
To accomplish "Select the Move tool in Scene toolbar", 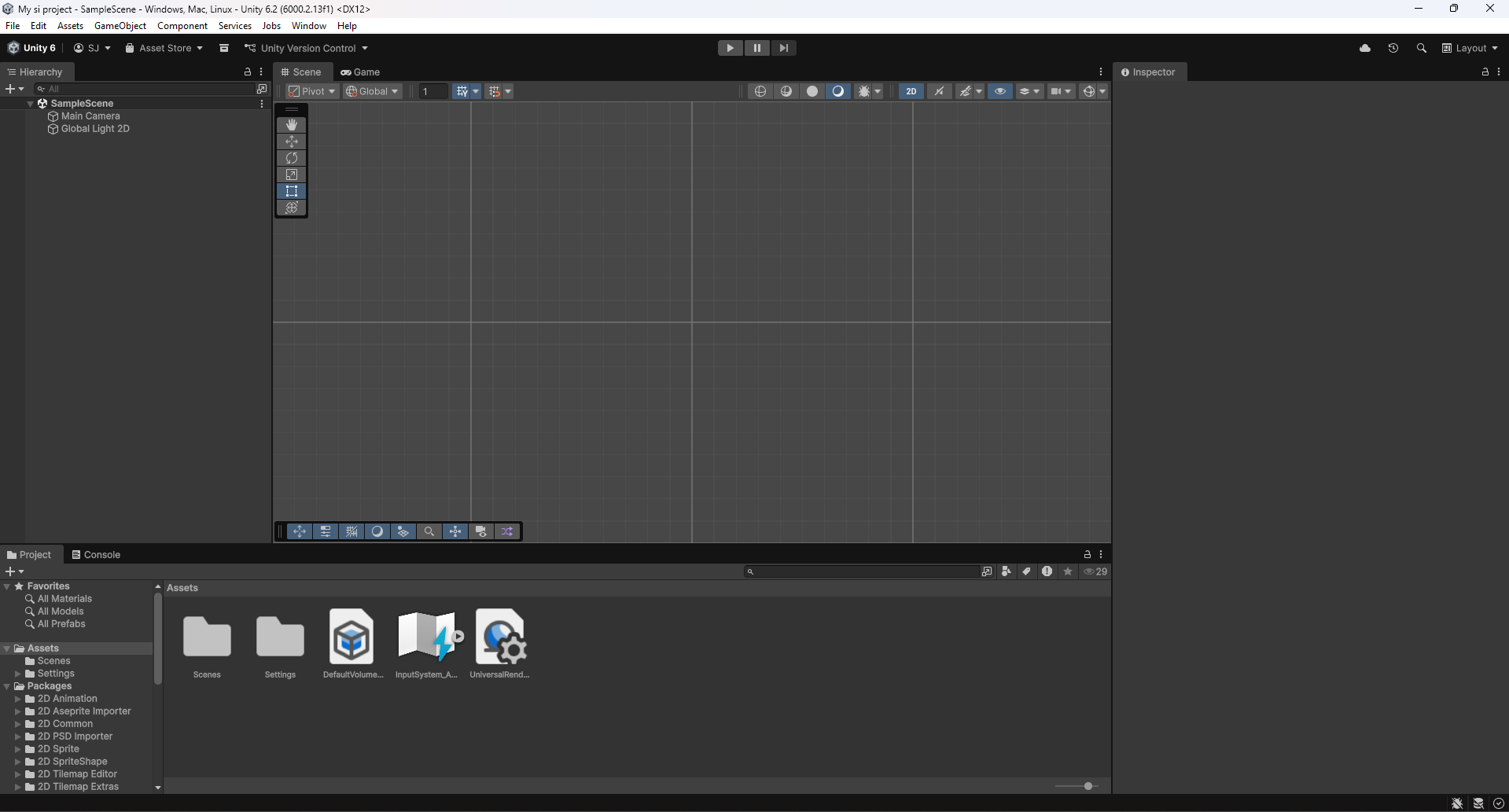I will click(292, 141).
